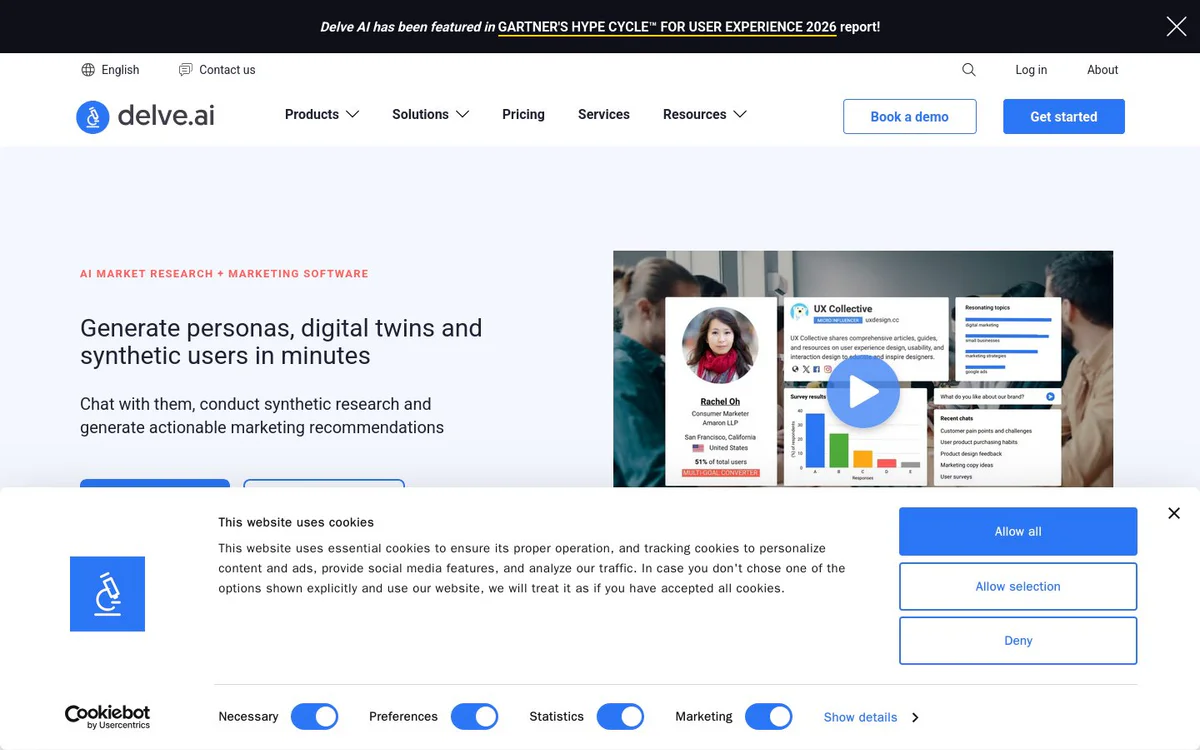1200x750 pixels.
Task: Click the Book a demo button
Action: coord(909,117)
